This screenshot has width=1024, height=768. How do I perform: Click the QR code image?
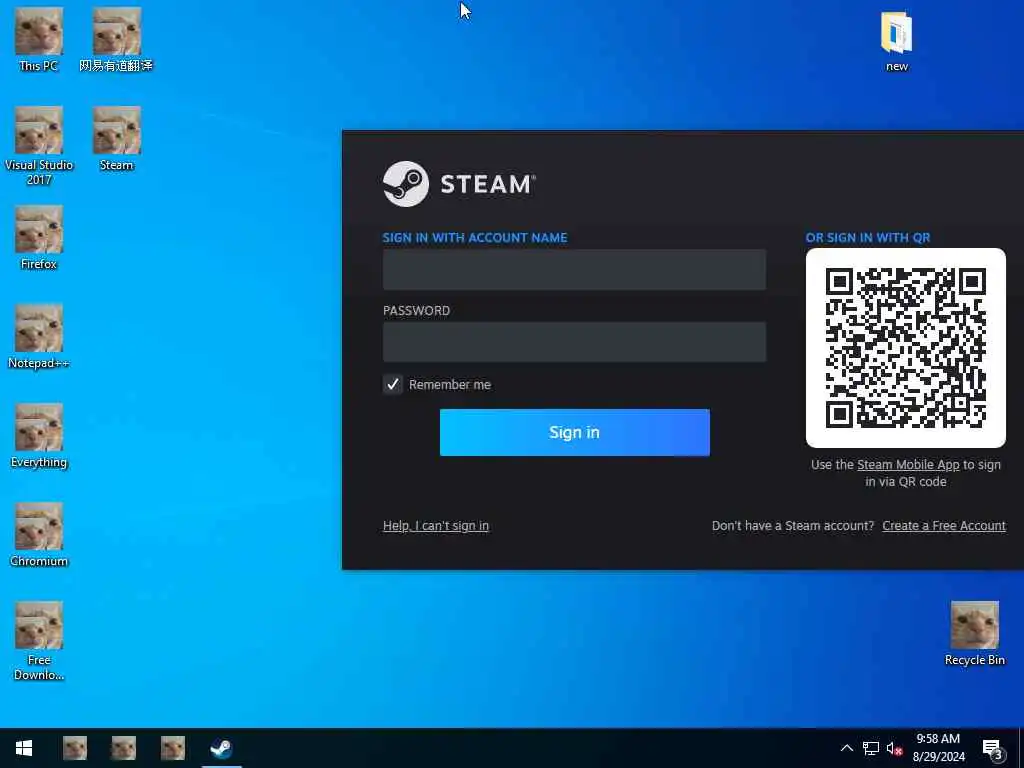906,348
